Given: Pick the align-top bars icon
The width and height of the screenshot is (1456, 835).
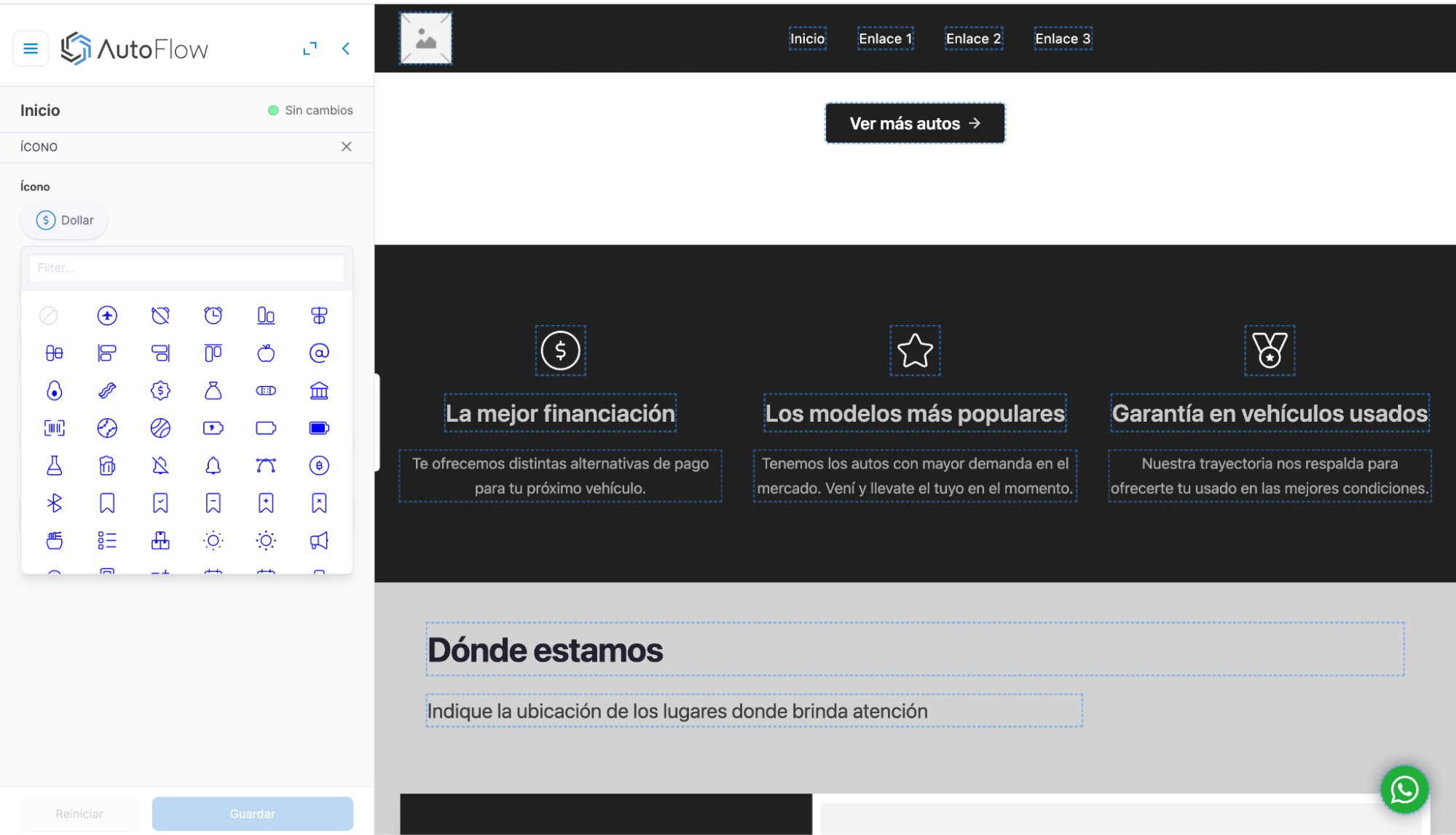Looking at the screenshot, I should [213, 353].
